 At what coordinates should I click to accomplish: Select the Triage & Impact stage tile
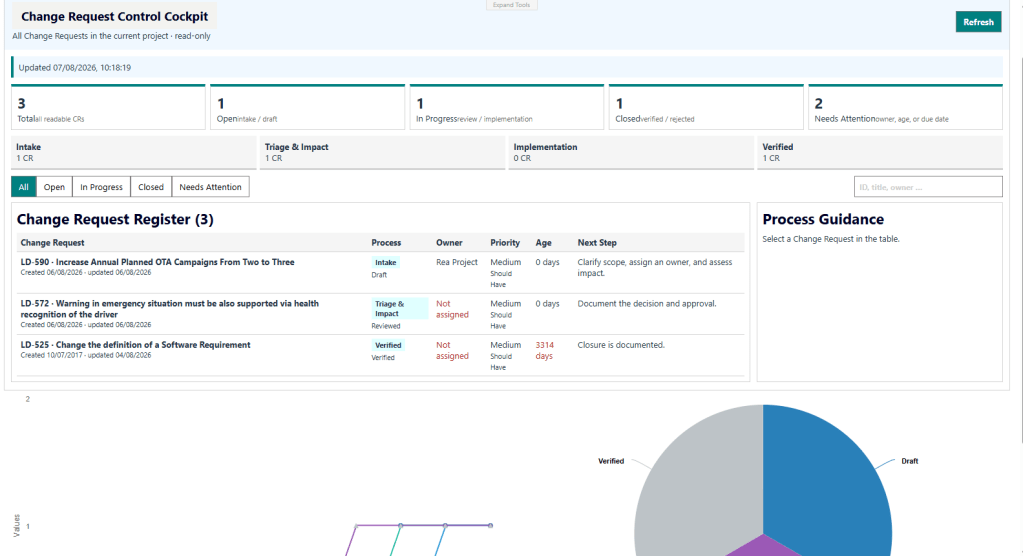click(382, 153)
